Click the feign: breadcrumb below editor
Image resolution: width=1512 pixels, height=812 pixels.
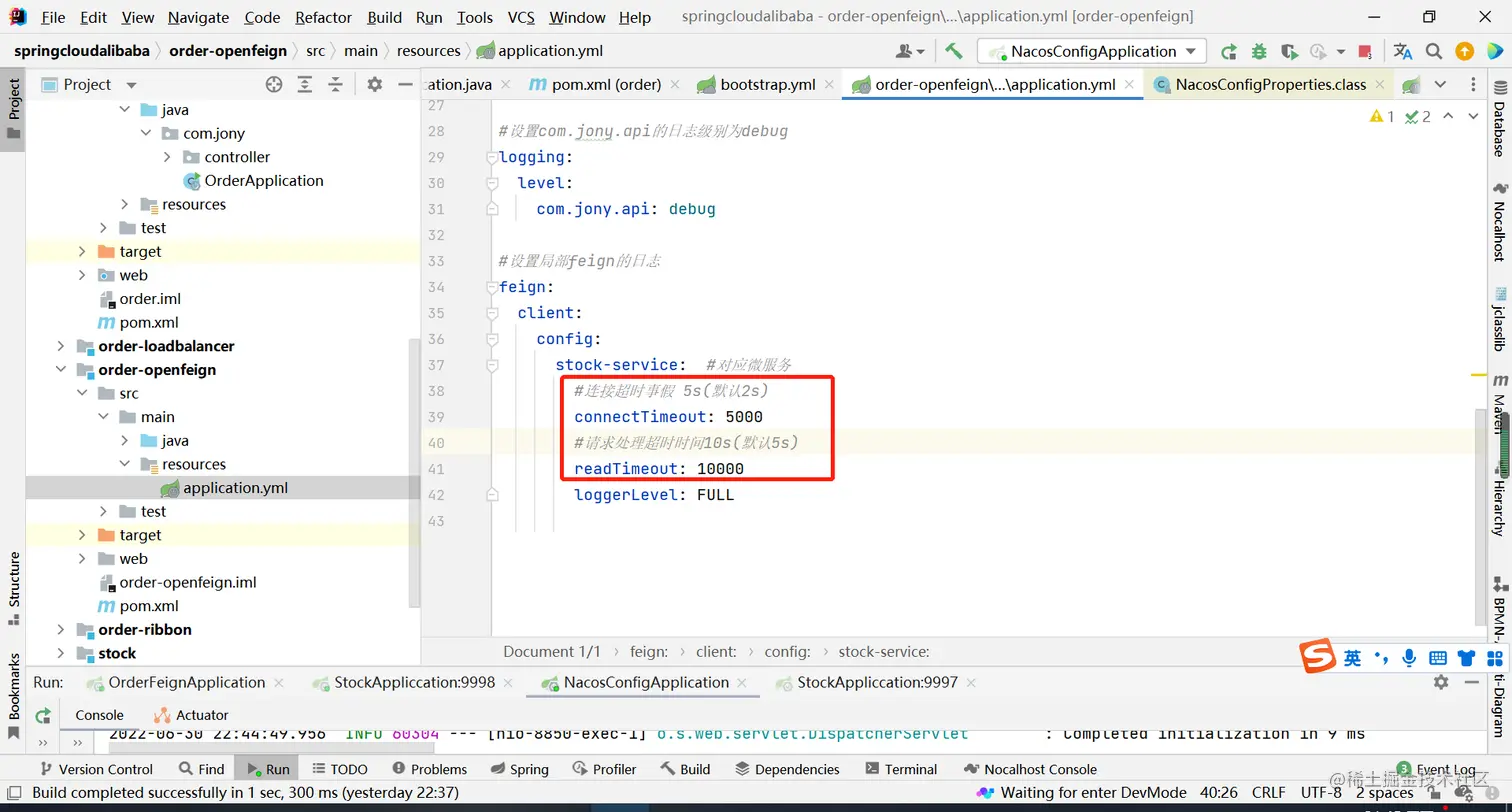tap(649, 651)
